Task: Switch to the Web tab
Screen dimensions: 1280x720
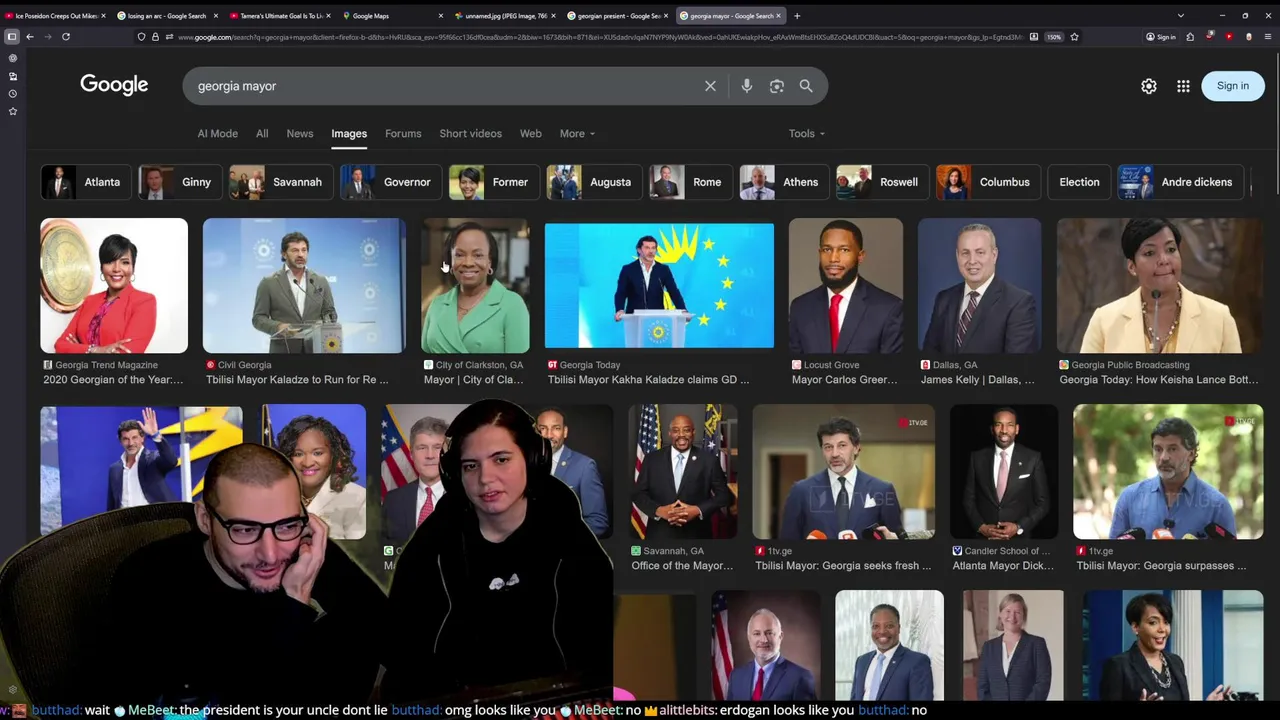Action: 530,133
